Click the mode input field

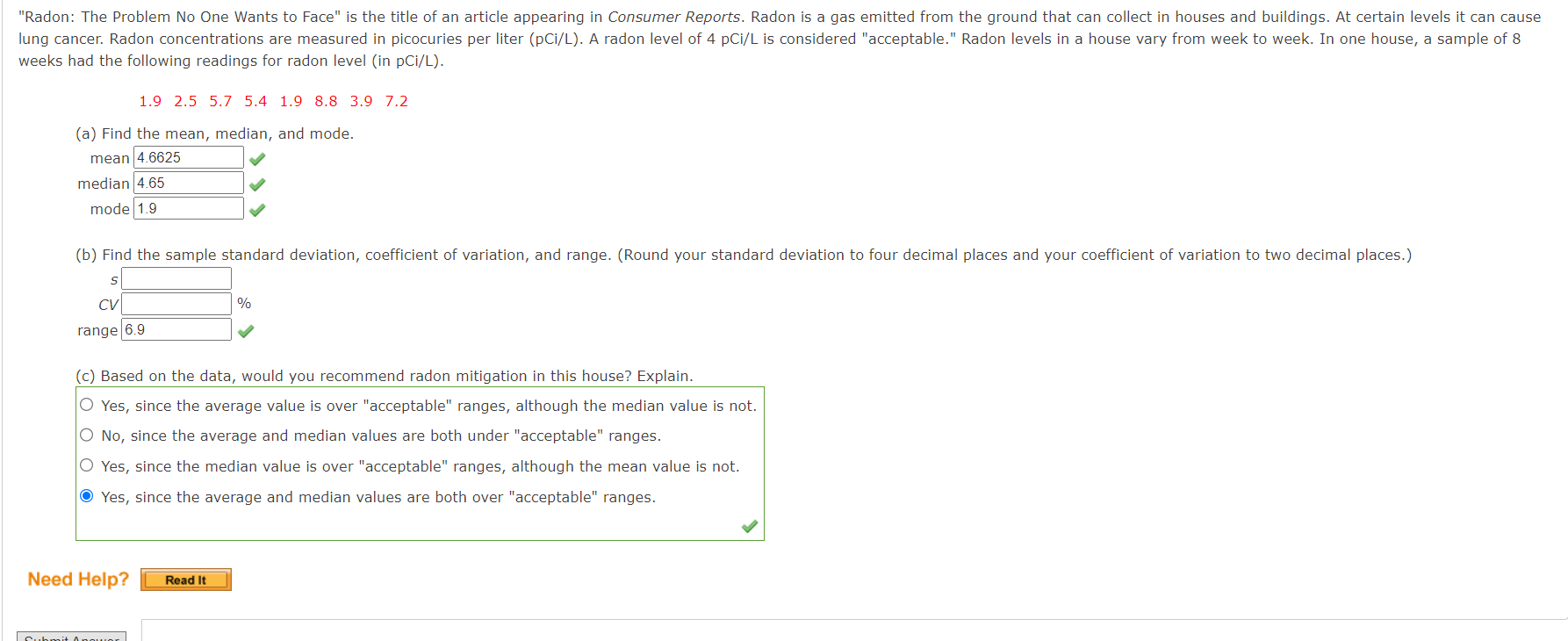point(189,208)
